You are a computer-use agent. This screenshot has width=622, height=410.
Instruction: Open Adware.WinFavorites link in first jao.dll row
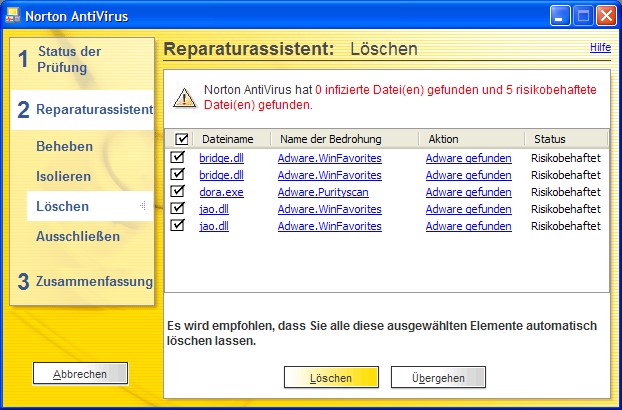[330, 209]
